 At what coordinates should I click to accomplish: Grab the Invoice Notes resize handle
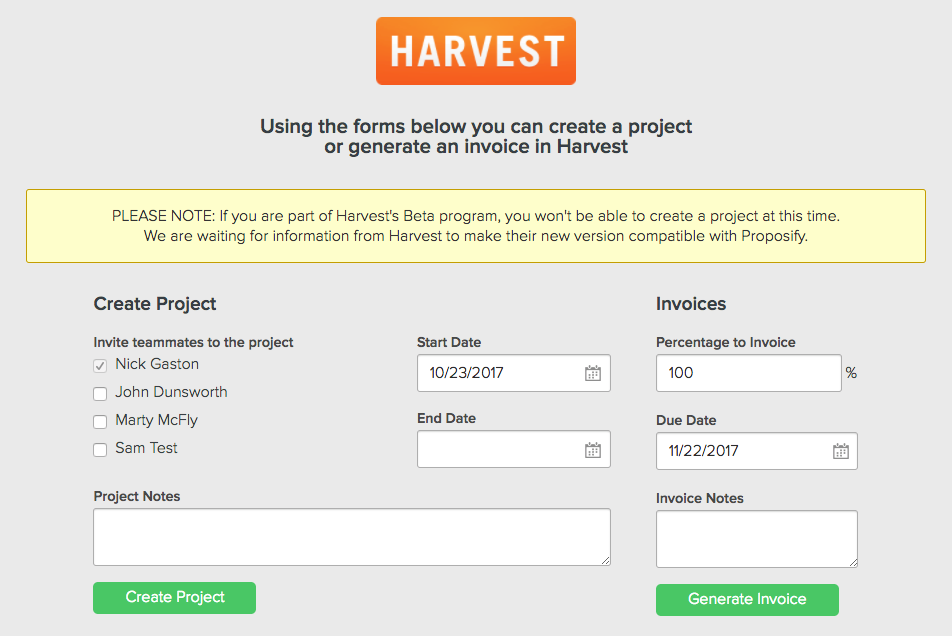click(852, 563)
